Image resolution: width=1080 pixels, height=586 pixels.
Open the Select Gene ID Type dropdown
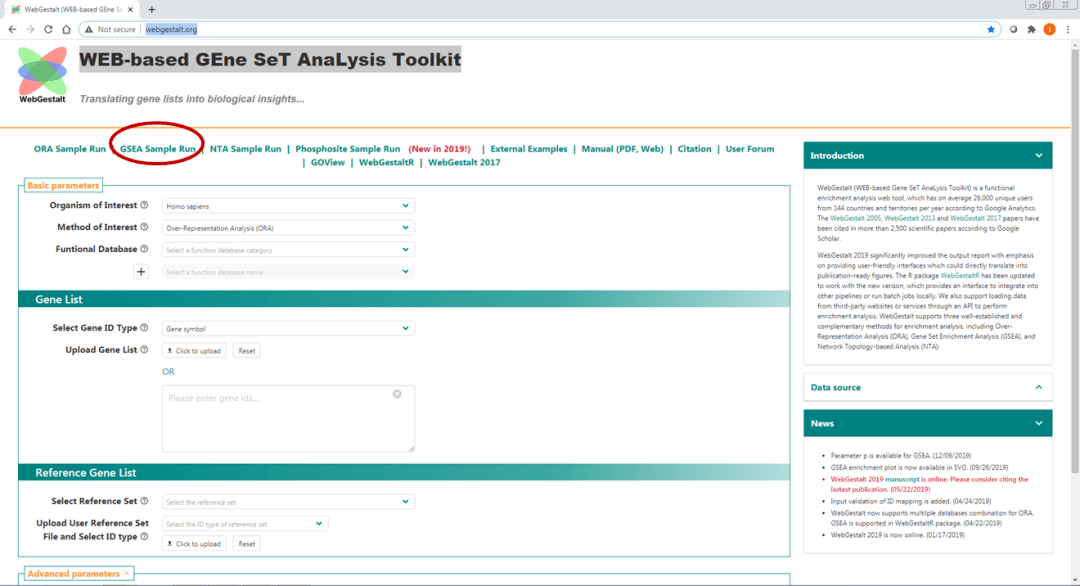288,328
